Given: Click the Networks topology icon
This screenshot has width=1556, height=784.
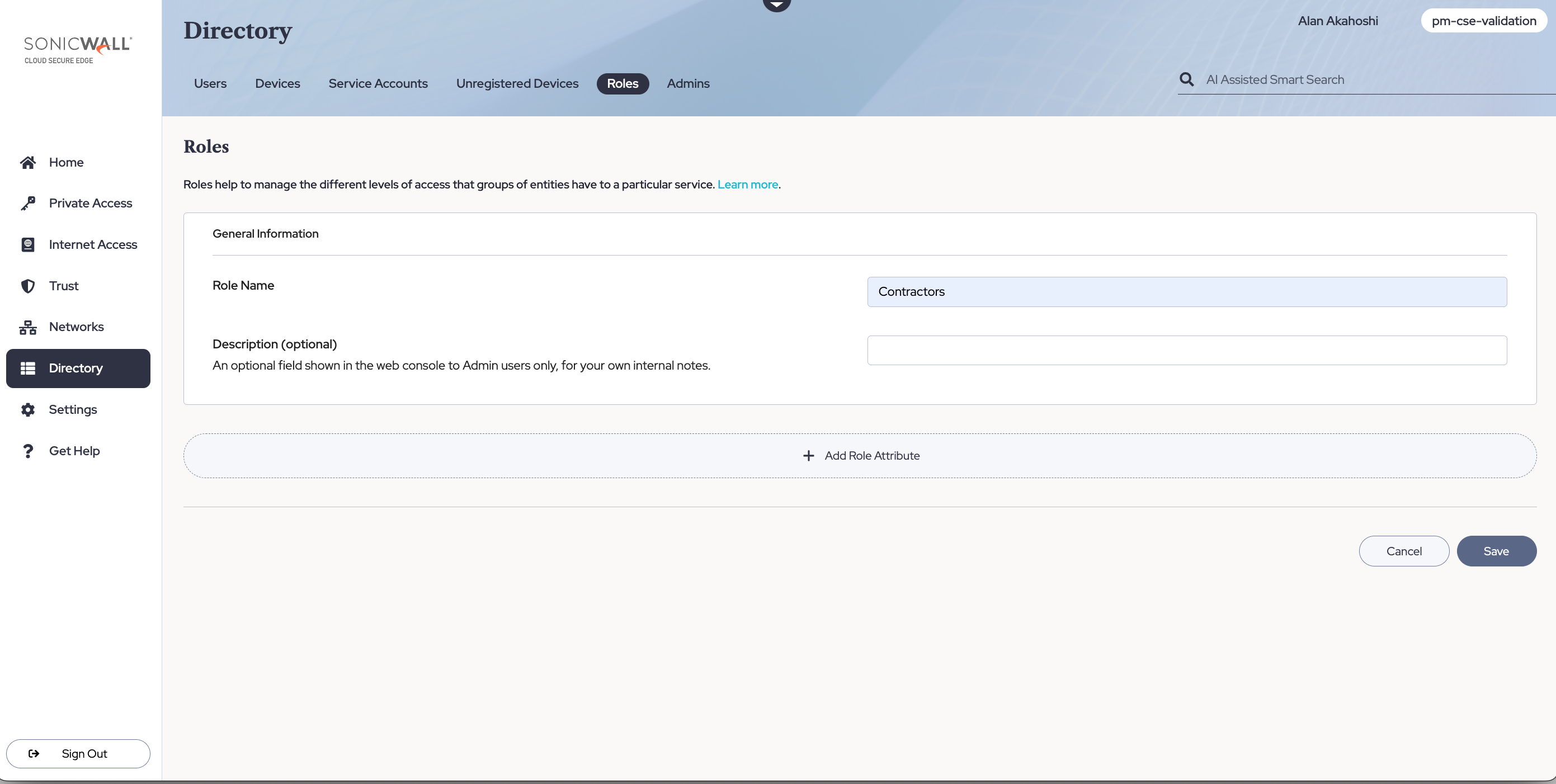Looking at the screenshot, I should [28, 327].
